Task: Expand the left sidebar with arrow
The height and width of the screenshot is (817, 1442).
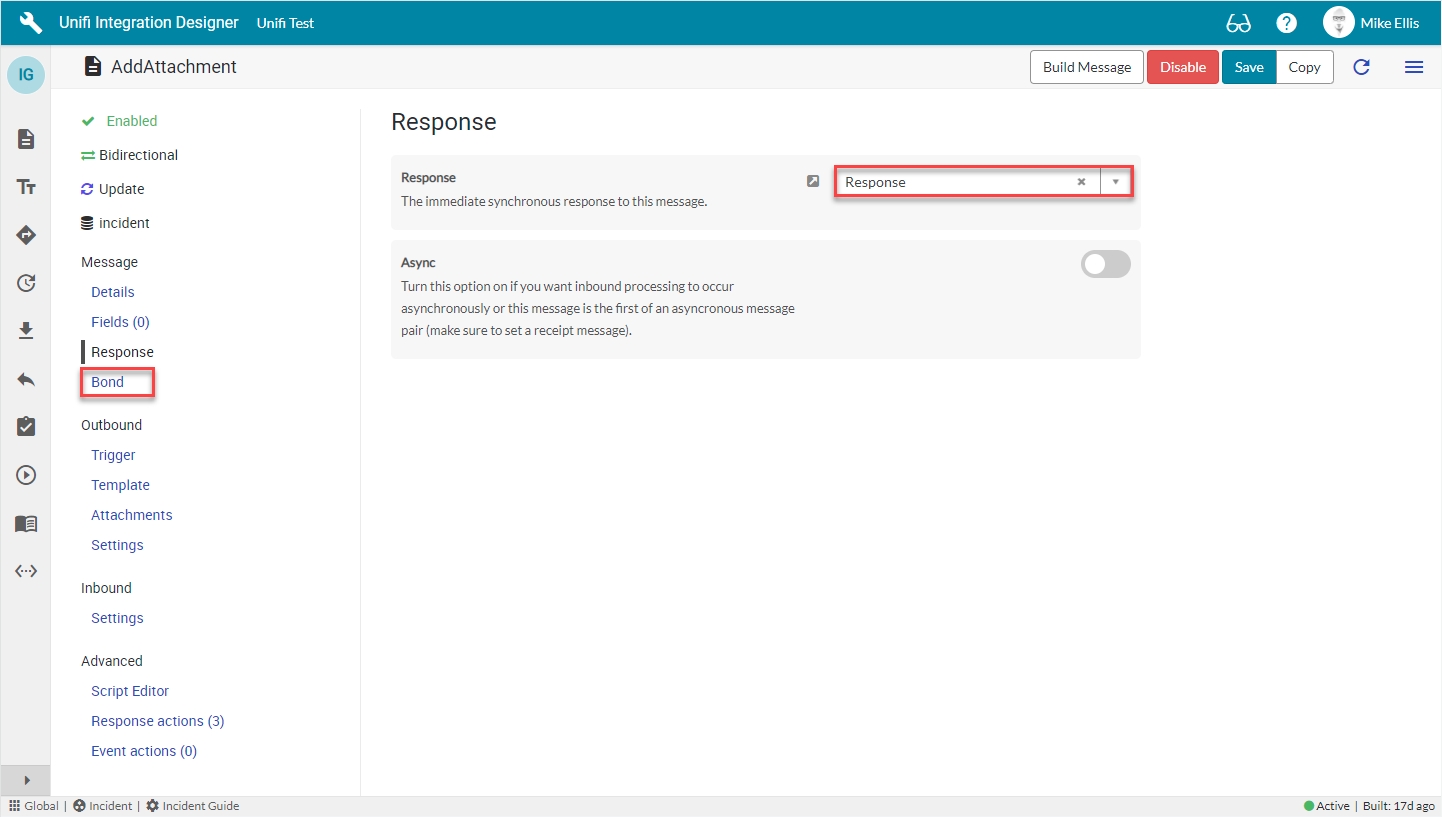Action: pyautogui.click(x=27, y=780)
